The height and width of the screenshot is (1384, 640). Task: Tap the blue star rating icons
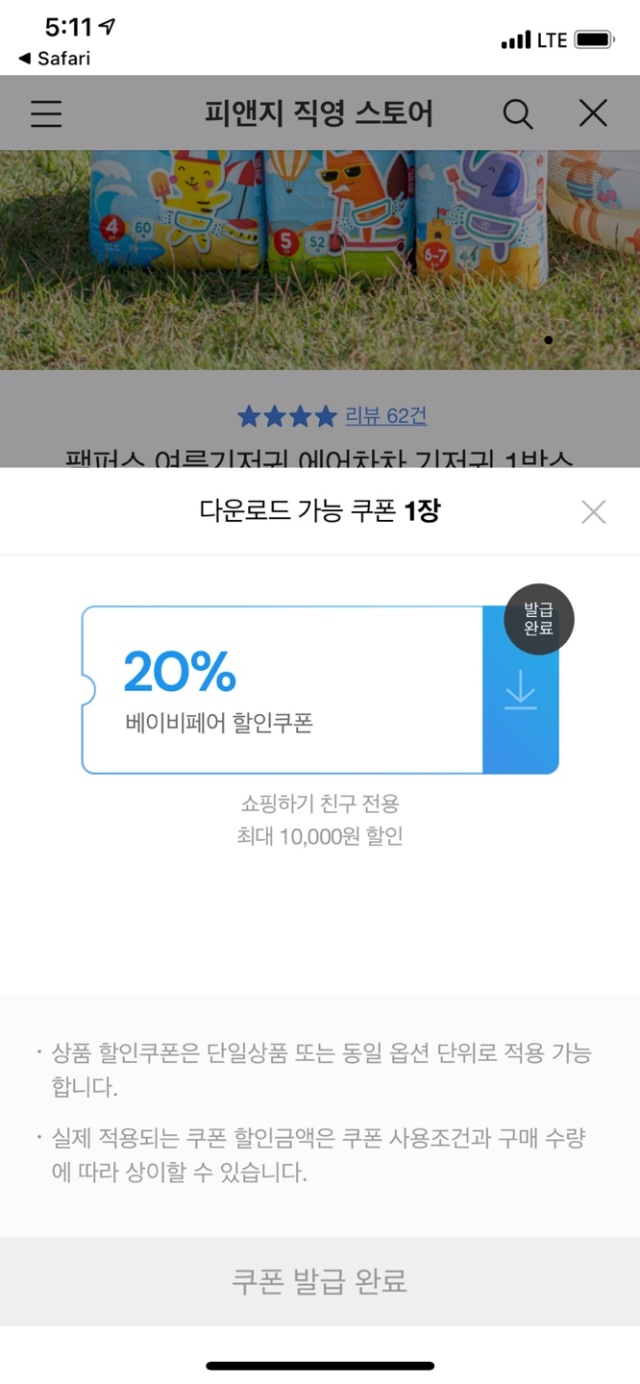click(x=287, y=416)
